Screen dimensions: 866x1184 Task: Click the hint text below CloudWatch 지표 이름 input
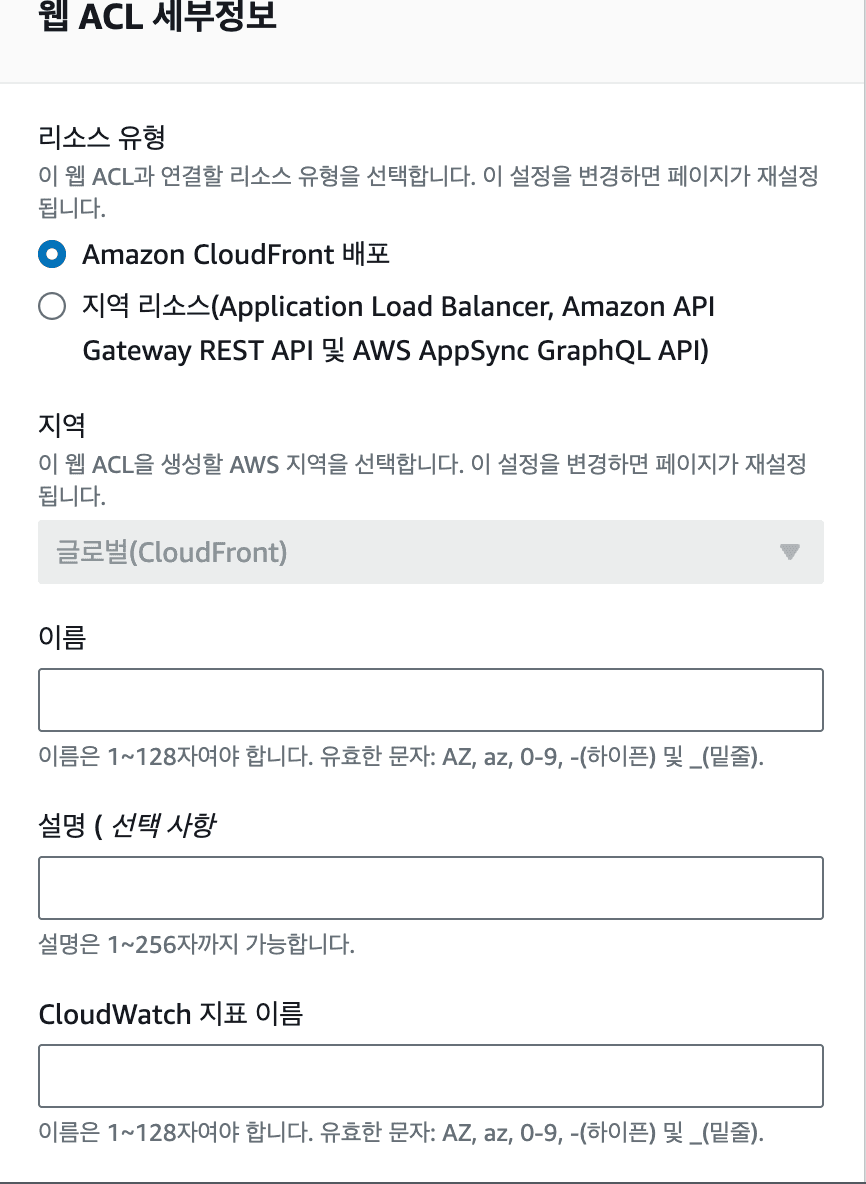[401, 1132]
